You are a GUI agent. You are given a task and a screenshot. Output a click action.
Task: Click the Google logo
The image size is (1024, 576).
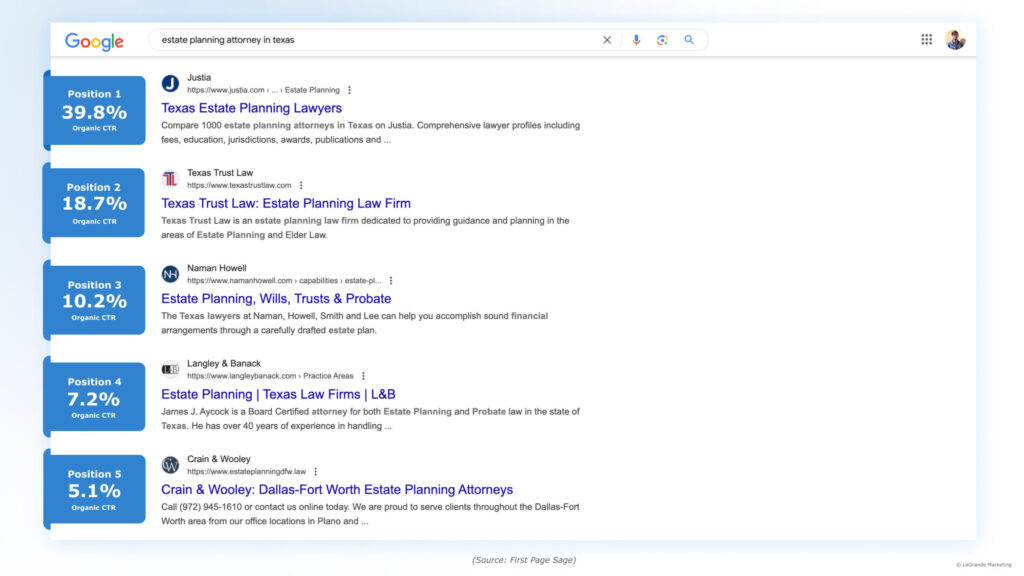click(94, 41)
